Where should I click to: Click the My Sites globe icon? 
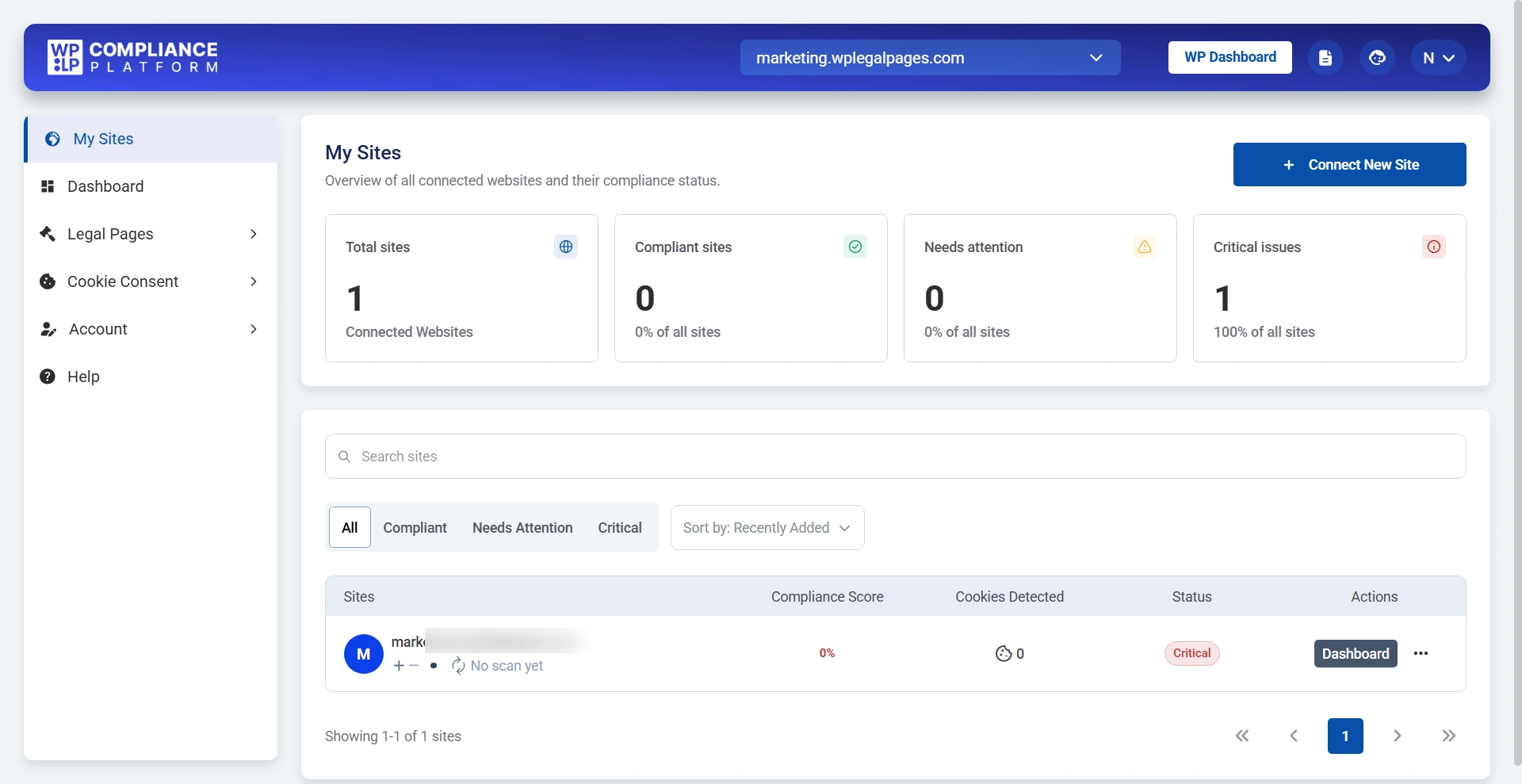point(52,139)
